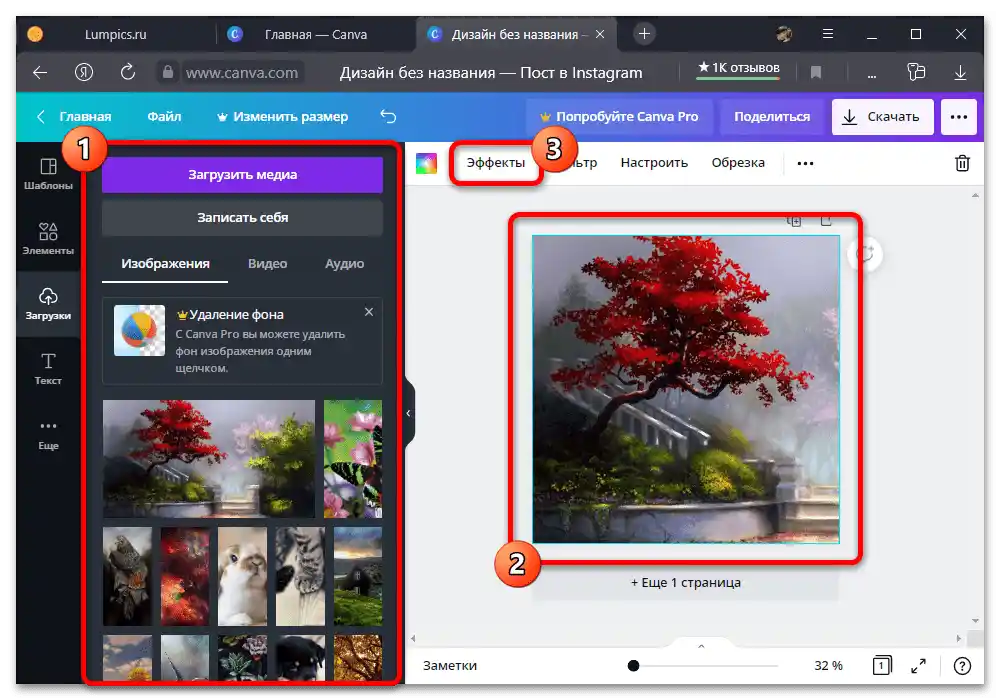Click Загрузить медиа upload button

click(x=242, y=175)
